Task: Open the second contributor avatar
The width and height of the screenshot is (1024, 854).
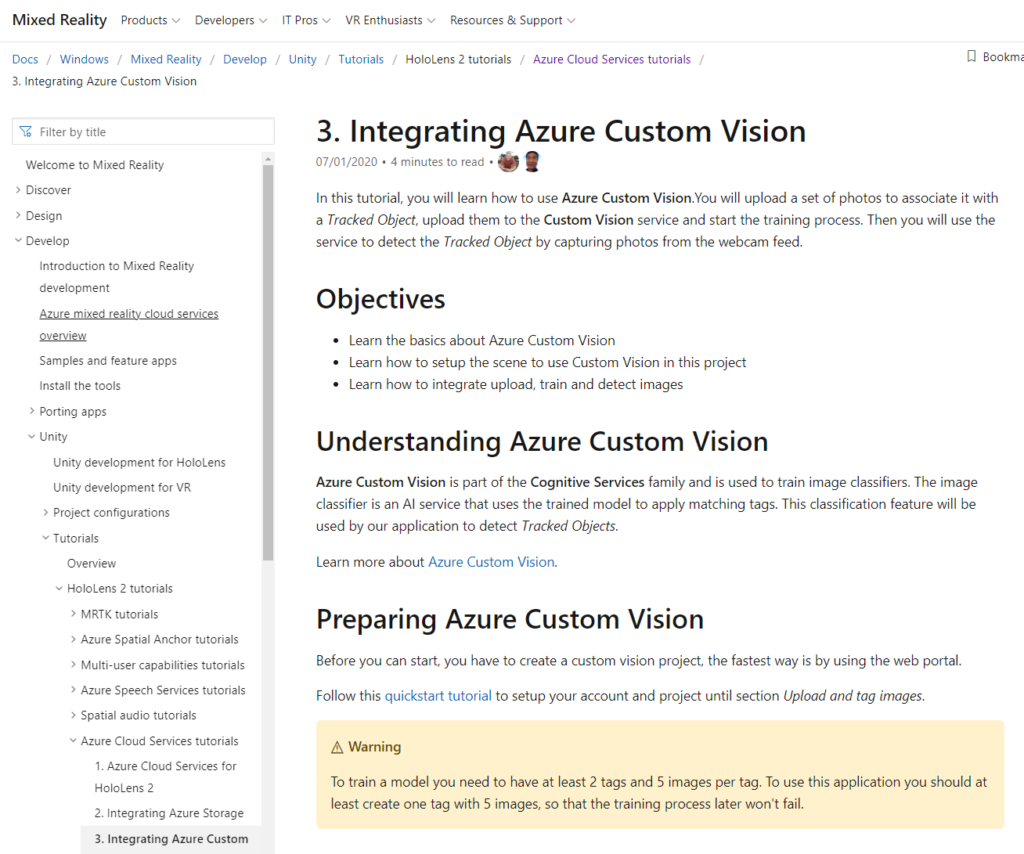Action: 532,161
